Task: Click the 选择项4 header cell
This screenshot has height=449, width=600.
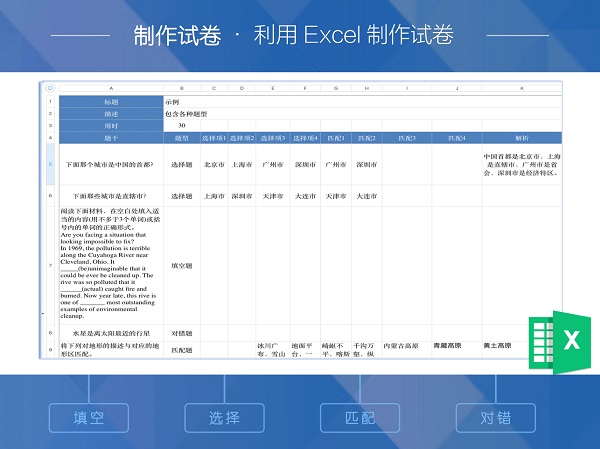Action: (x=305, y=138)
